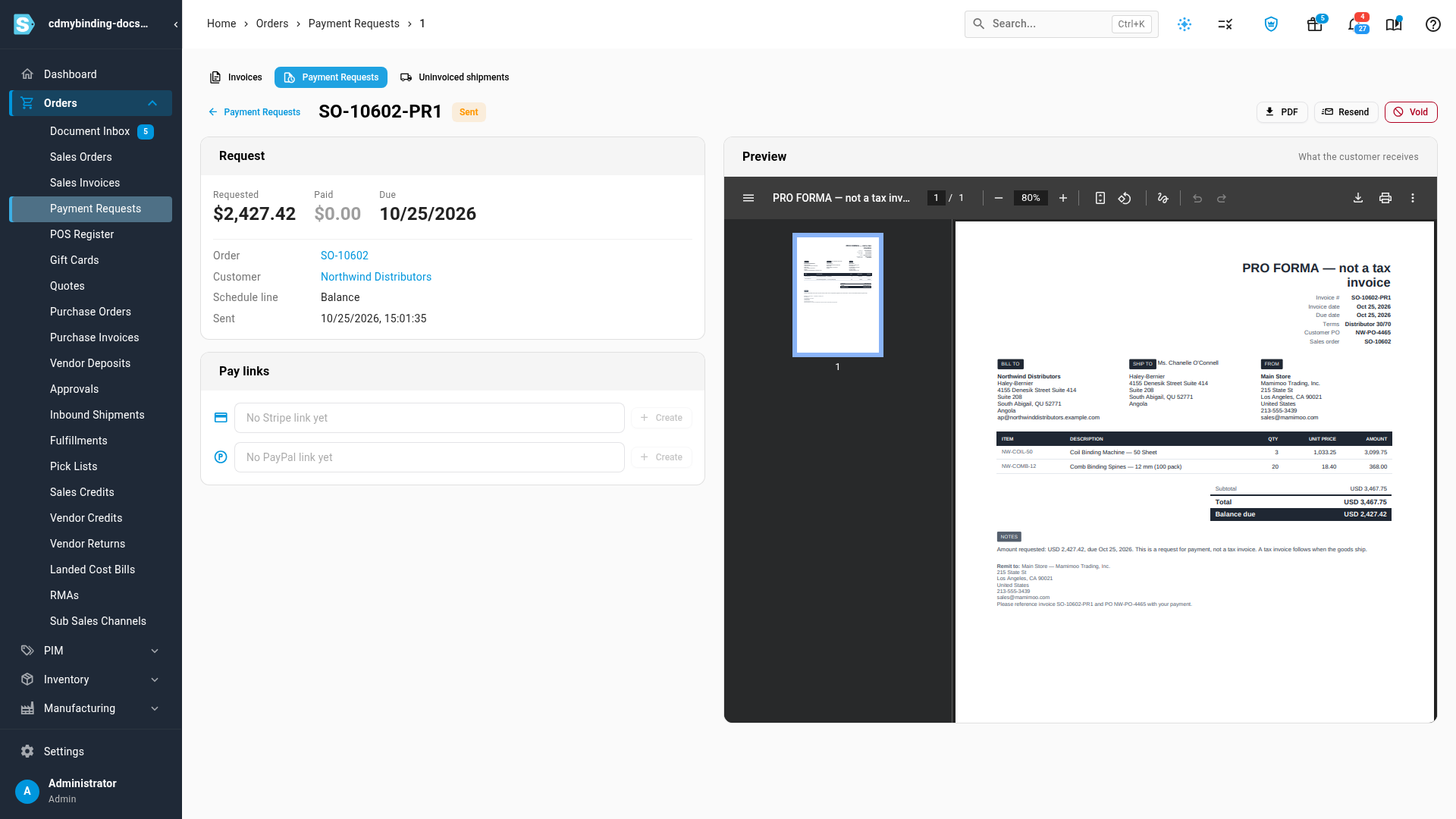
Task: Open Settings in the sidebar
Action: coord(64,752)
